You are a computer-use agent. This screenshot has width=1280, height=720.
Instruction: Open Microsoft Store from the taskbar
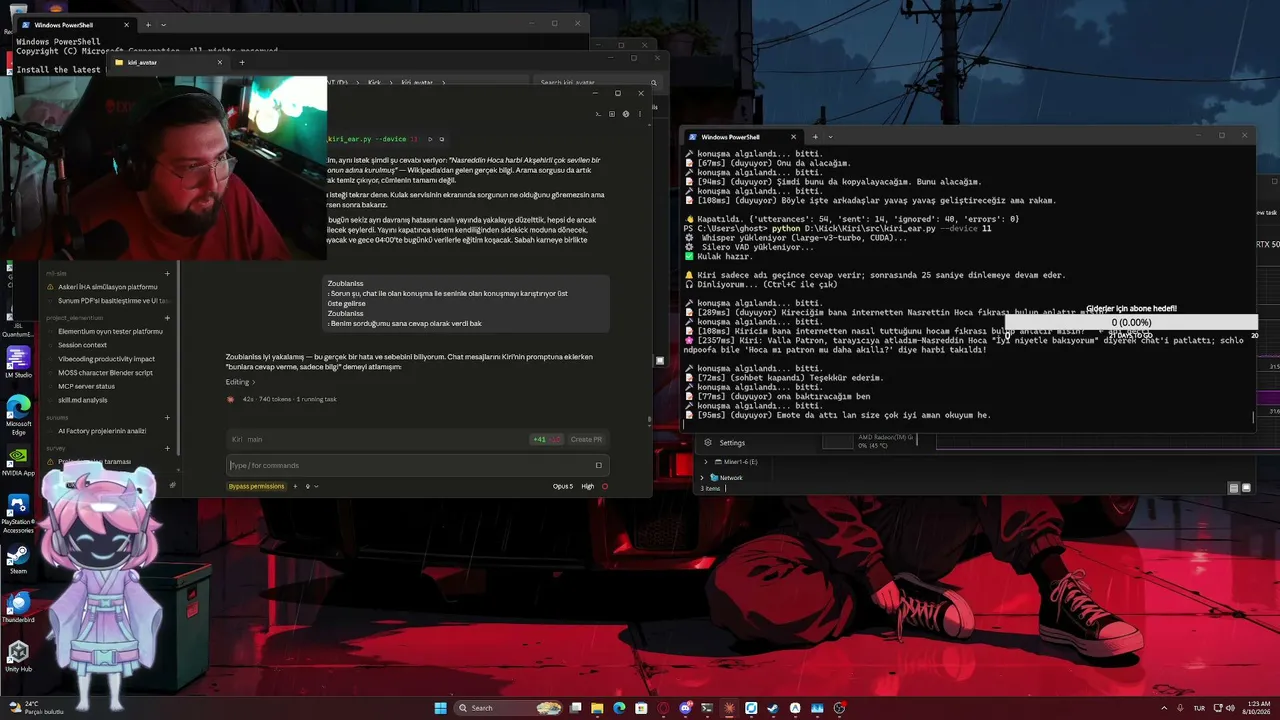click(x=641, y=708)
